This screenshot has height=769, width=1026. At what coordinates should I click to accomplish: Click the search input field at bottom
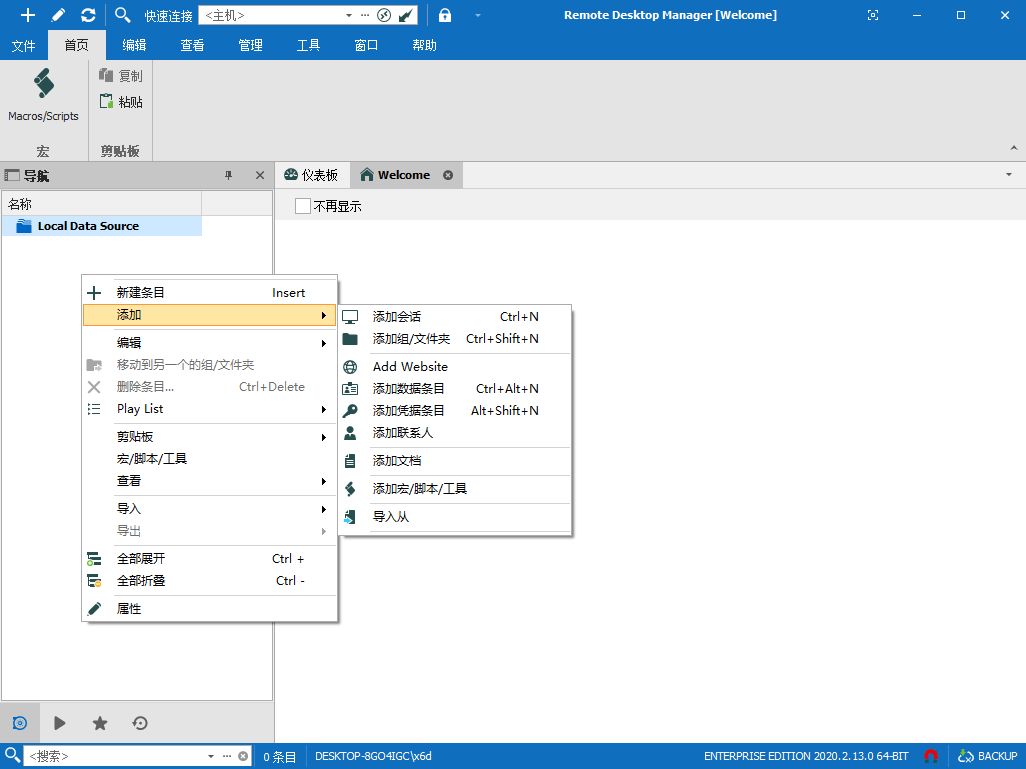click(114, 756)
